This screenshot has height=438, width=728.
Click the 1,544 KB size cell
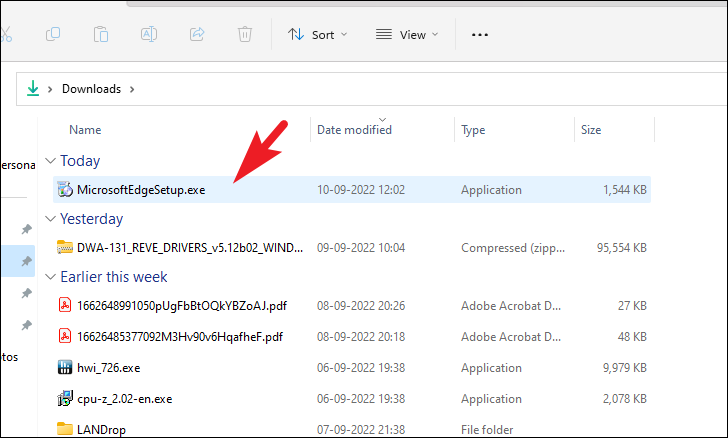(x=624, y=190)
